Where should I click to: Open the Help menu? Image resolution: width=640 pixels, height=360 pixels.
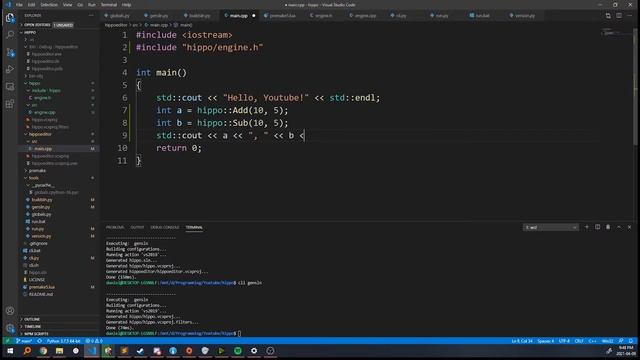127,5
